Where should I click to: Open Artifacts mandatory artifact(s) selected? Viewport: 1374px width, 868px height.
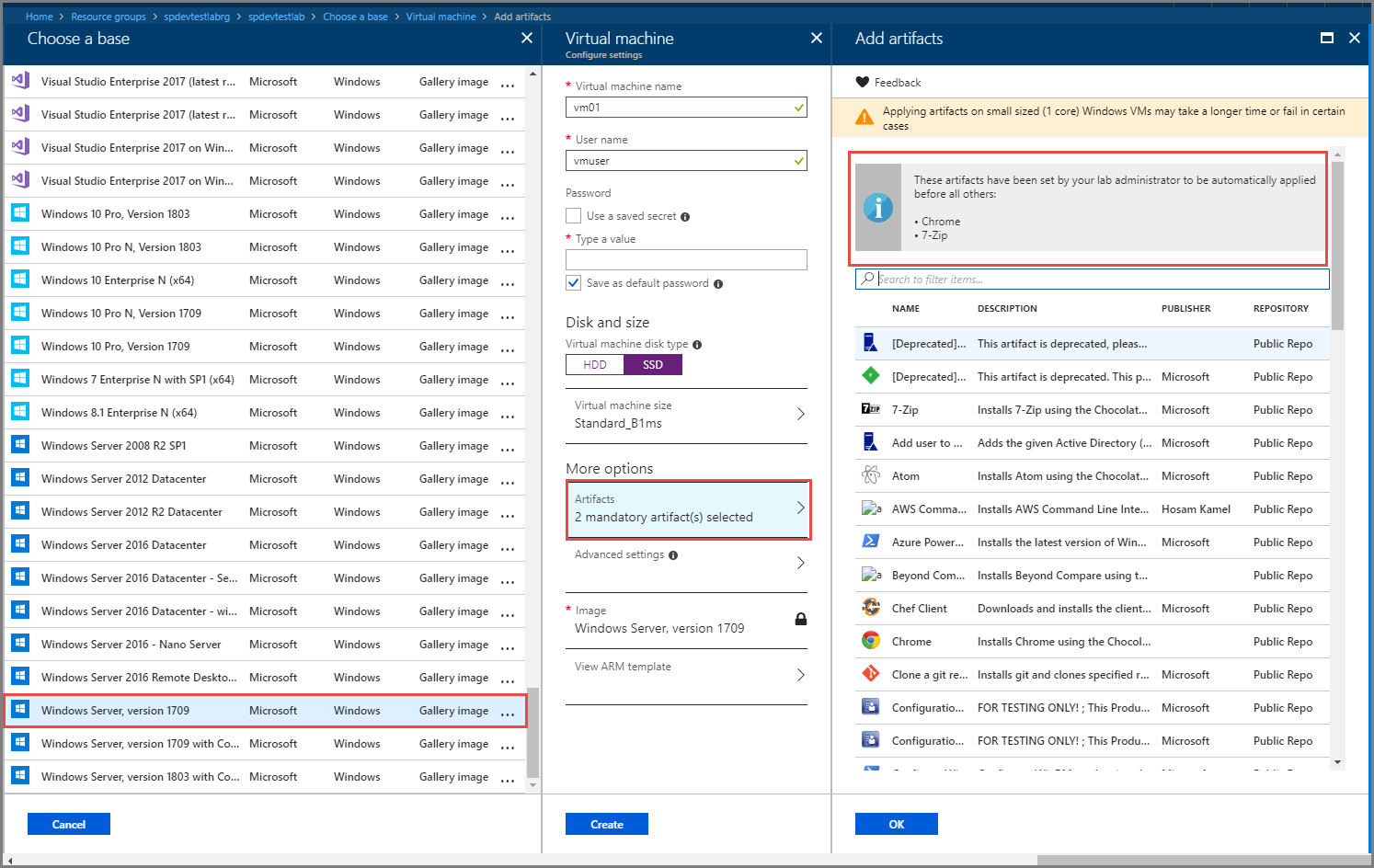687,508
